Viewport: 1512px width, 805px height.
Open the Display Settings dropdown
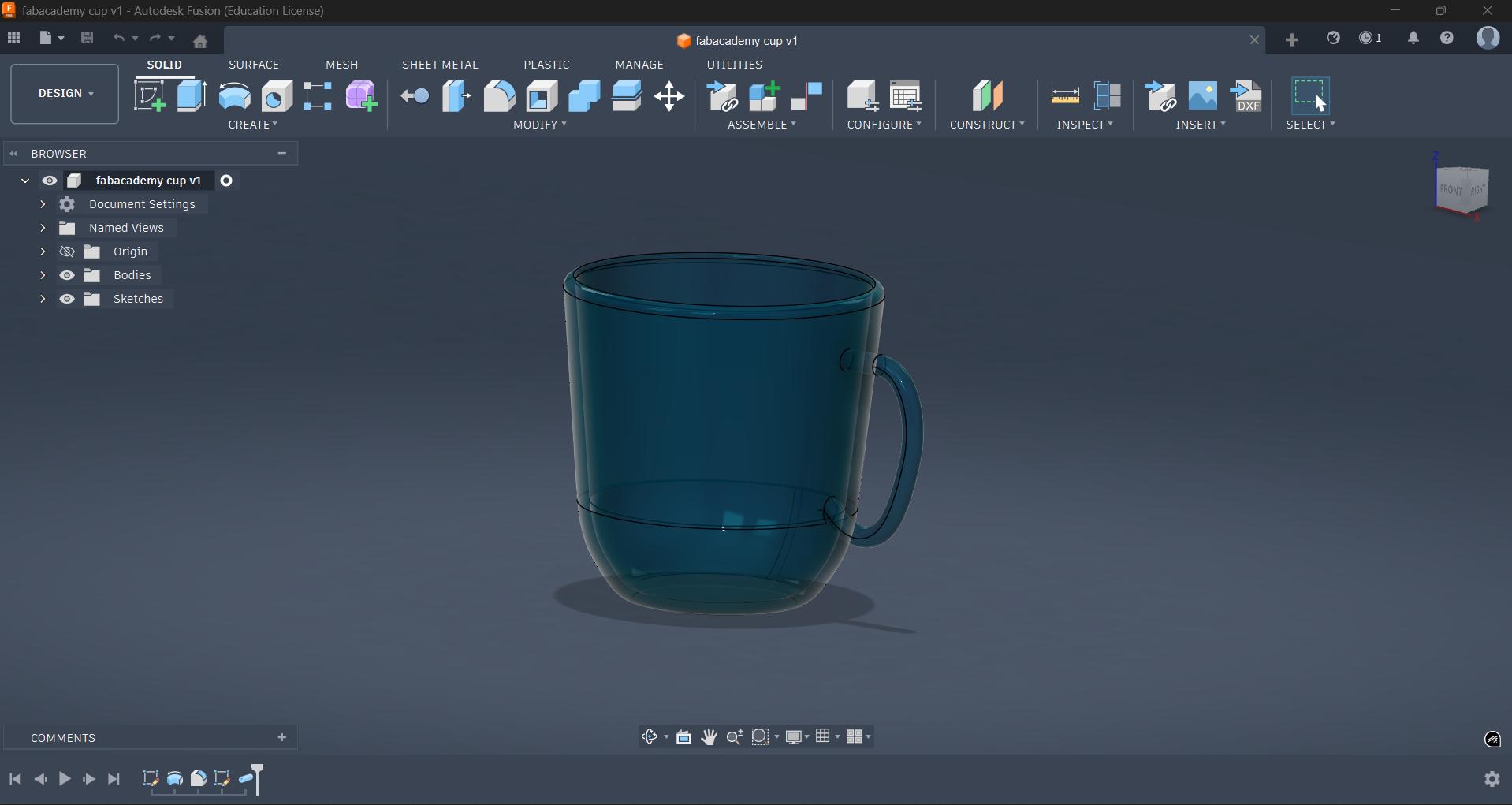point(795,736)
